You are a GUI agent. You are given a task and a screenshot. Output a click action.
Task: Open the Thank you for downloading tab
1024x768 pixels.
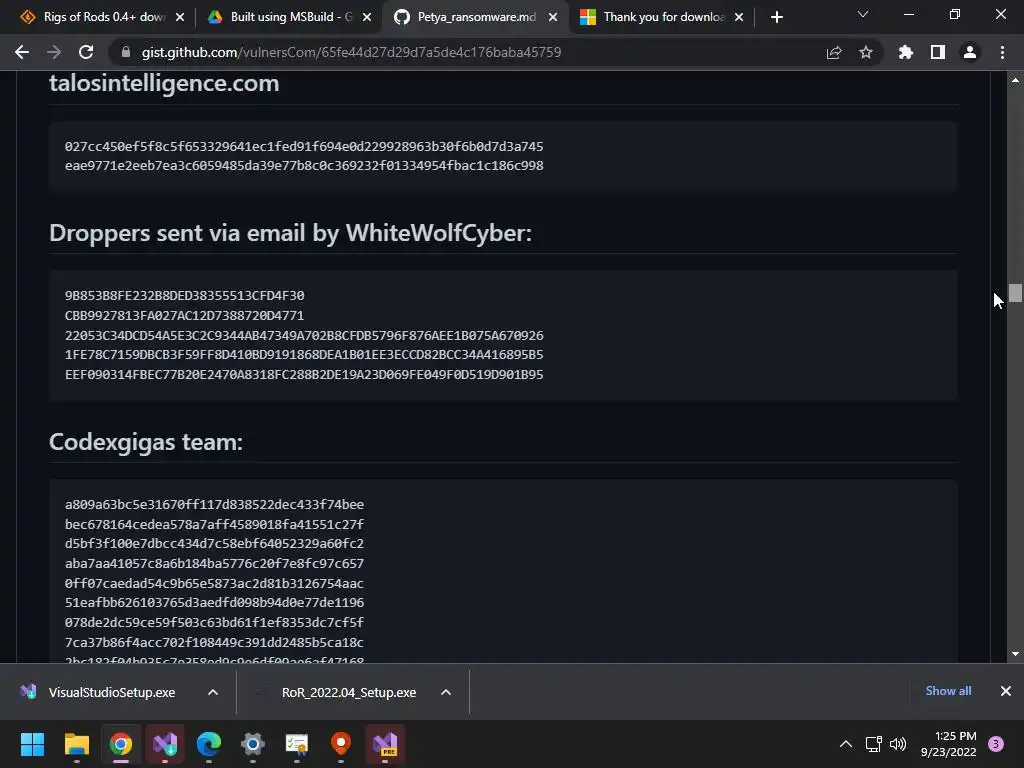click(661, 17)
